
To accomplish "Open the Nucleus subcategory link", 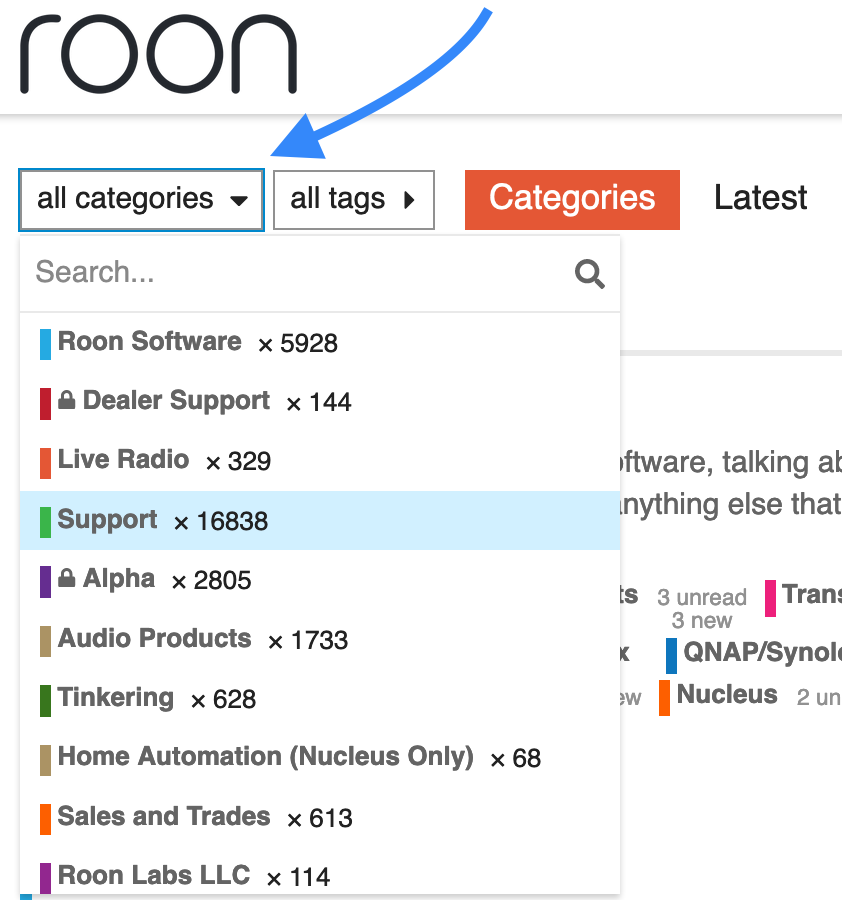I will click(727, 695).
